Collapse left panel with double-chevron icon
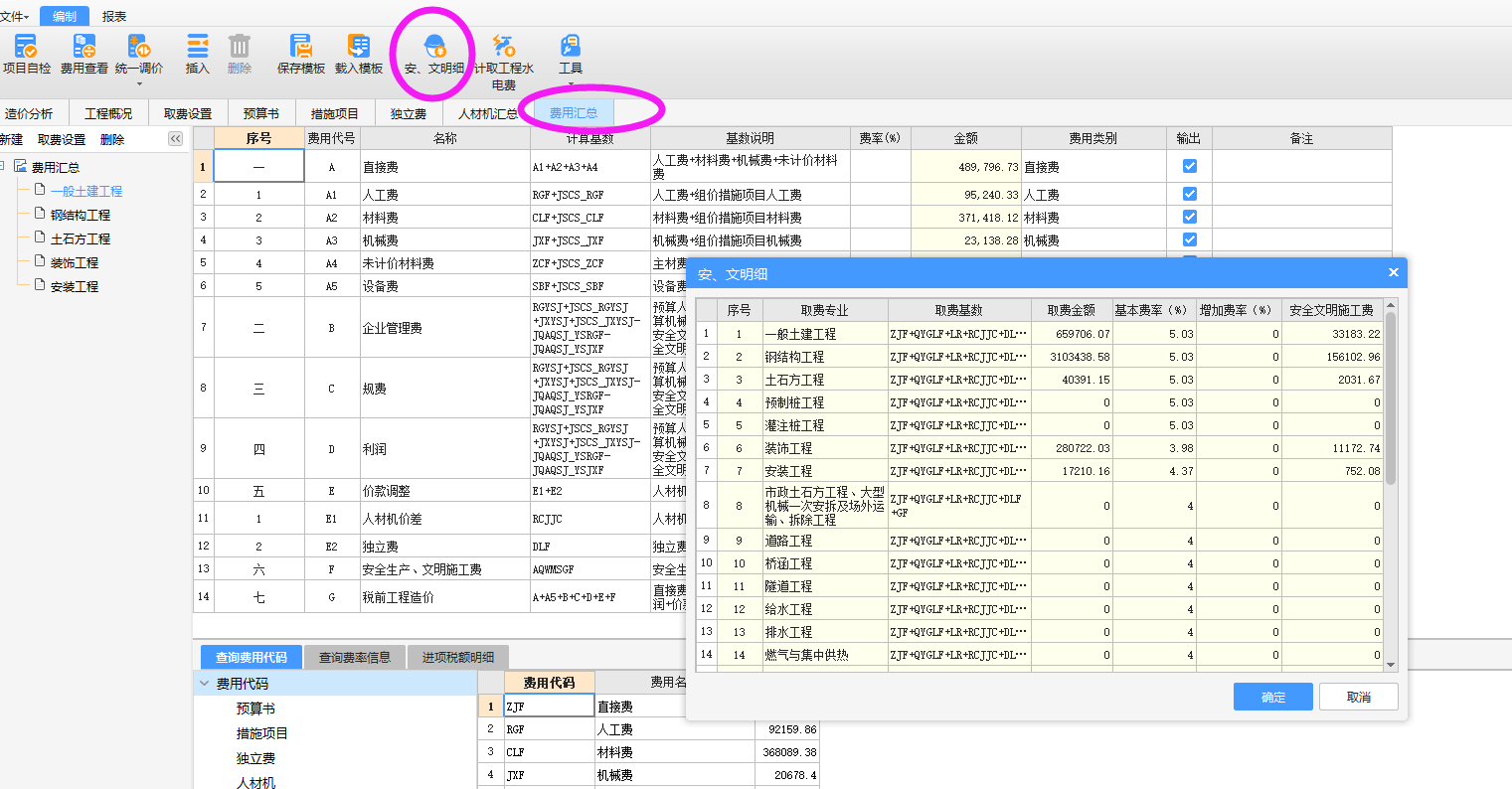The height and width of the screenshot is (789, 1512). coord(175,139)
